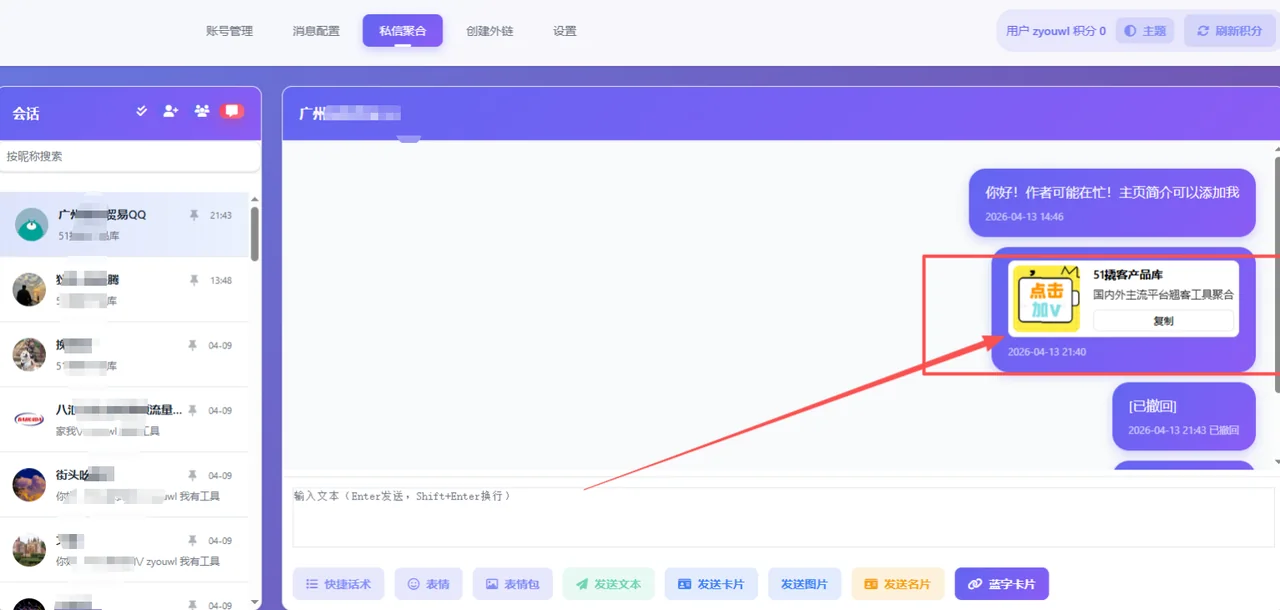Click the 复制 button on the card
This screenshot has height=610, width=1280.
click(x=1163, y=321)
